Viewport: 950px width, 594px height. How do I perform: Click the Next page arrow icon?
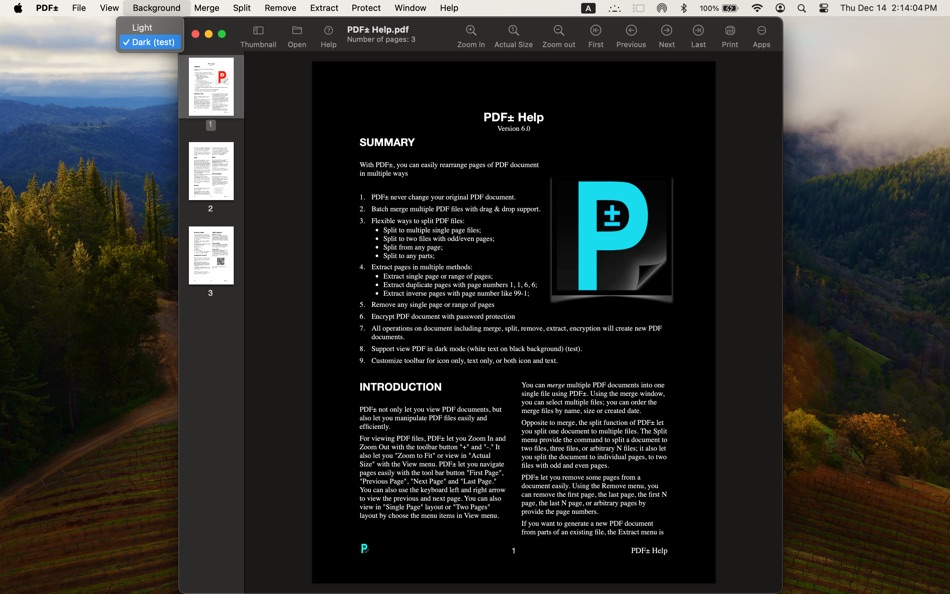tap(666, 30)
